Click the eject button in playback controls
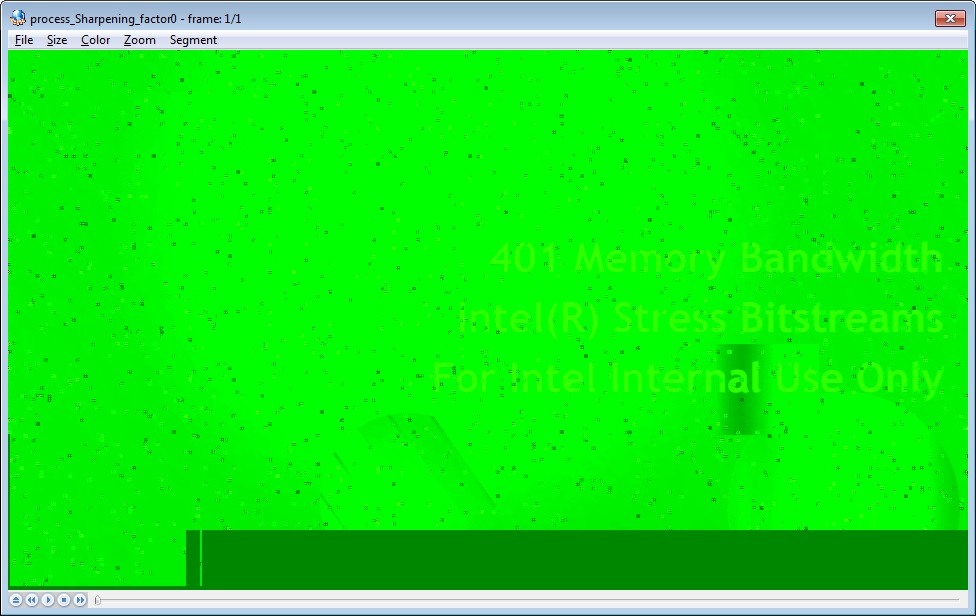Screen dimensions: 976x616 [16, 600]
